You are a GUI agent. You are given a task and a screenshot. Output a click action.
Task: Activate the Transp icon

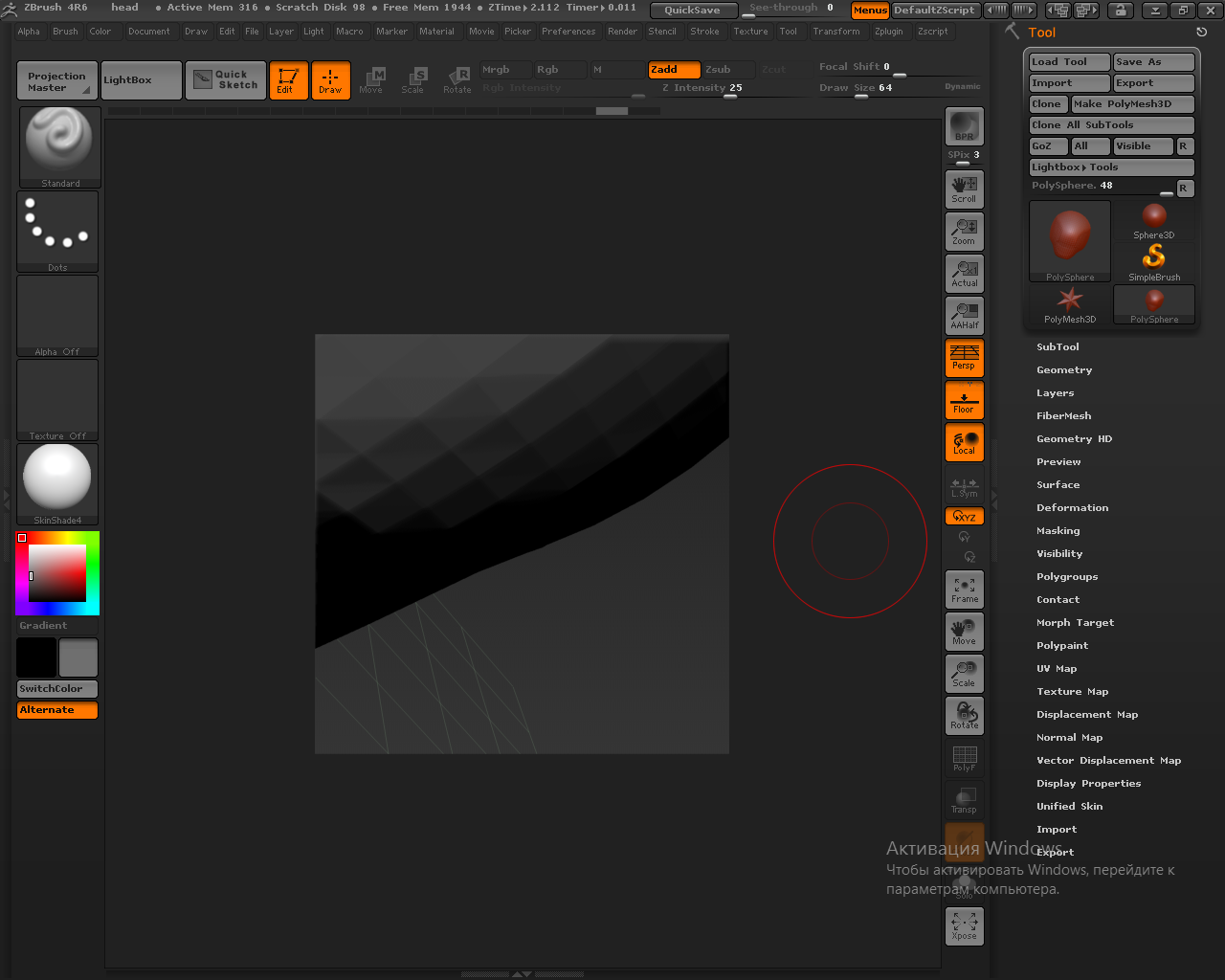(964, 799)
